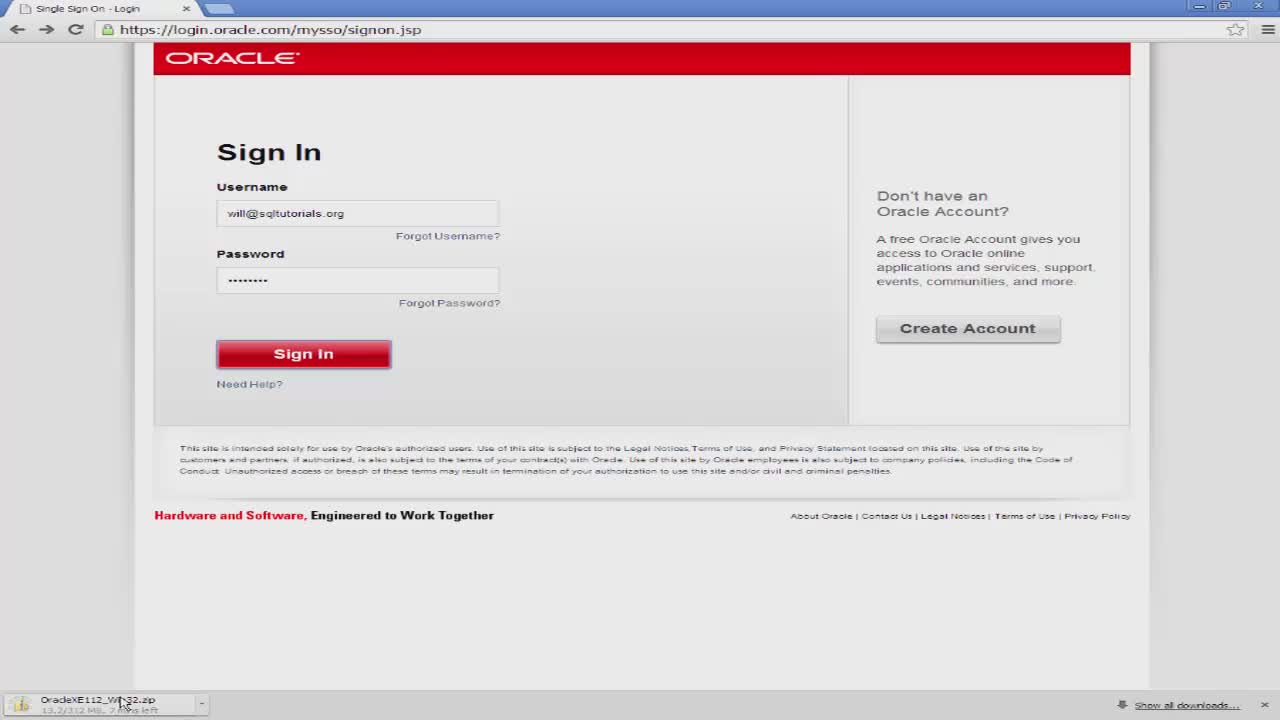Open the Need Help? link
This screenshot has height=720, width=1280.
[250, 384]
